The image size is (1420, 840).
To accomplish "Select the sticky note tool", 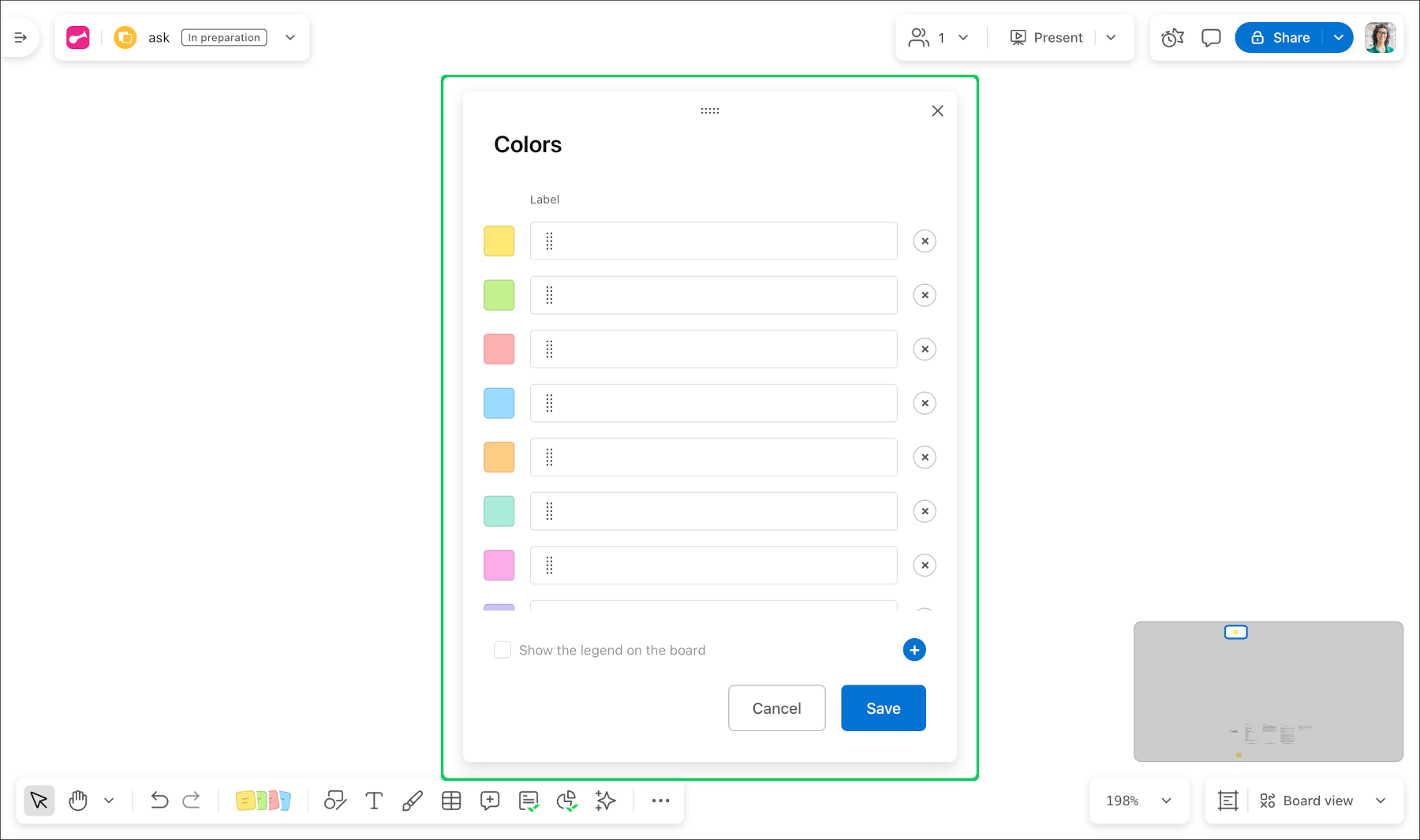I will (x=264, y=801).
